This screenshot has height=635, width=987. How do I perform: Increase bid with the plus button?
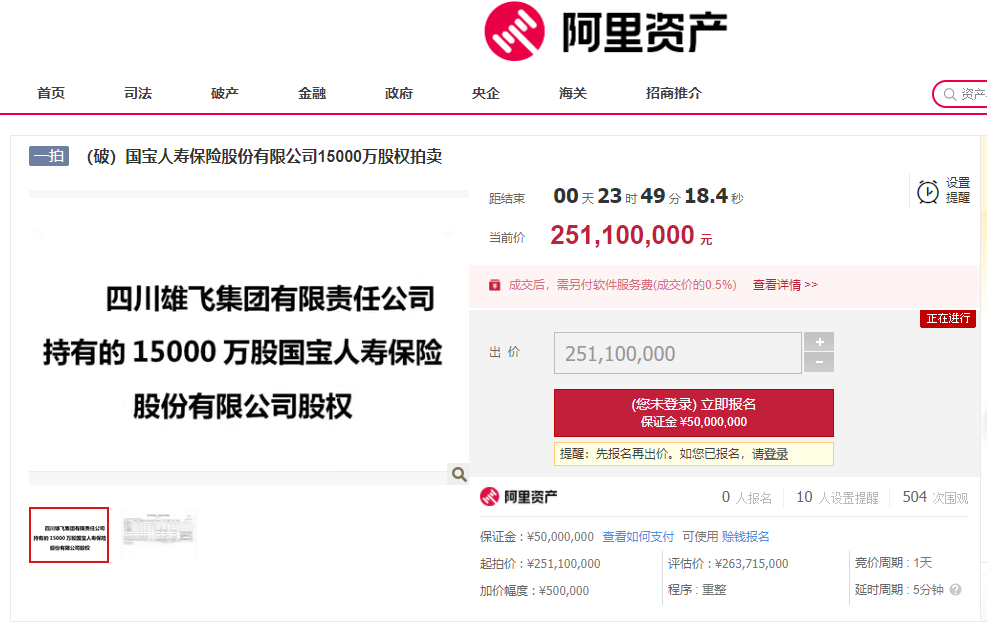(819, 342)
